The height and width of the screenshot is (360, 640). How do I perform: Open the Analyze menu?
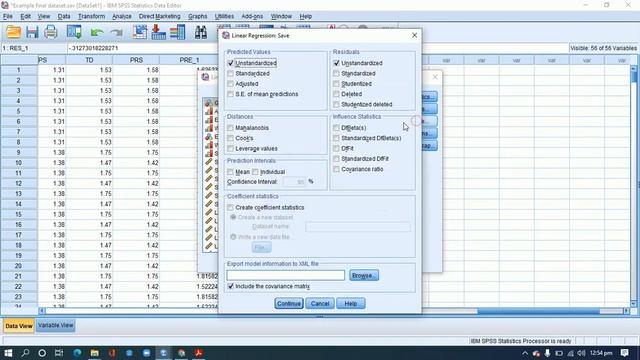(x=122, y=16)
